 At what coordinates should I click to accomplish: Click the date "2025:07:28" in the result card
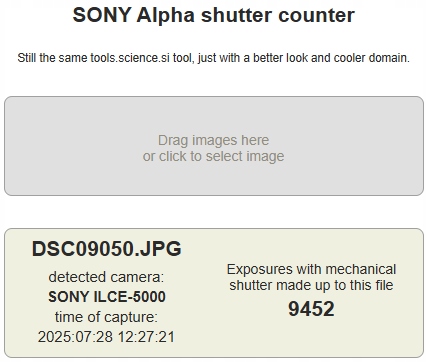75,337
